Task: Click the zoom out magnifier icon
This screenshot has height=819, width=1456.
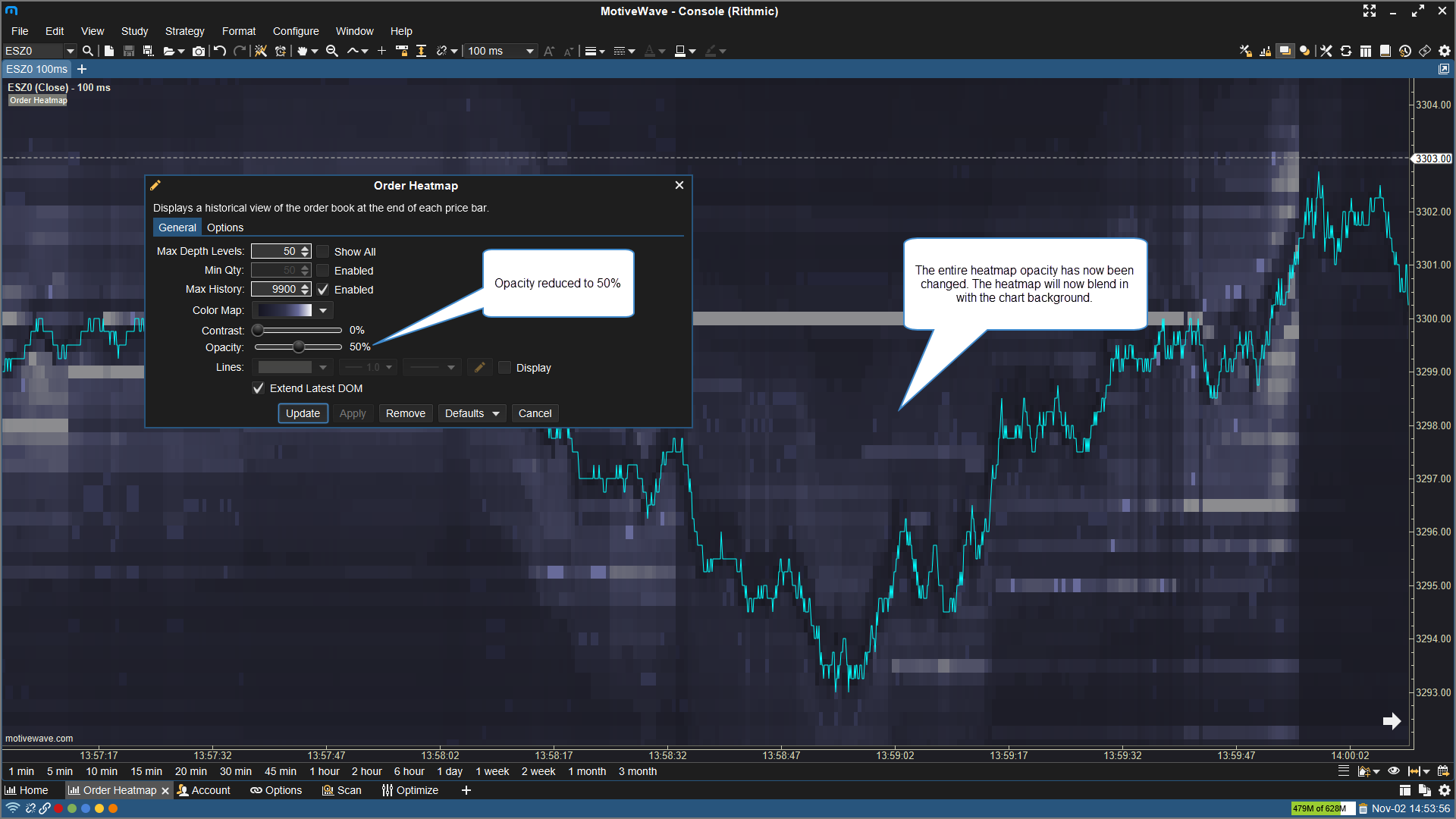Action: click(x=331, y=51)
